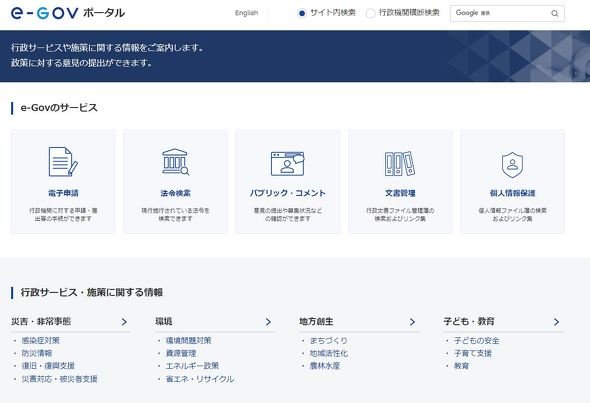Click the 個人情報保護 shield icon
Viewport: 590px width, 403px height.
pos(512,165)
